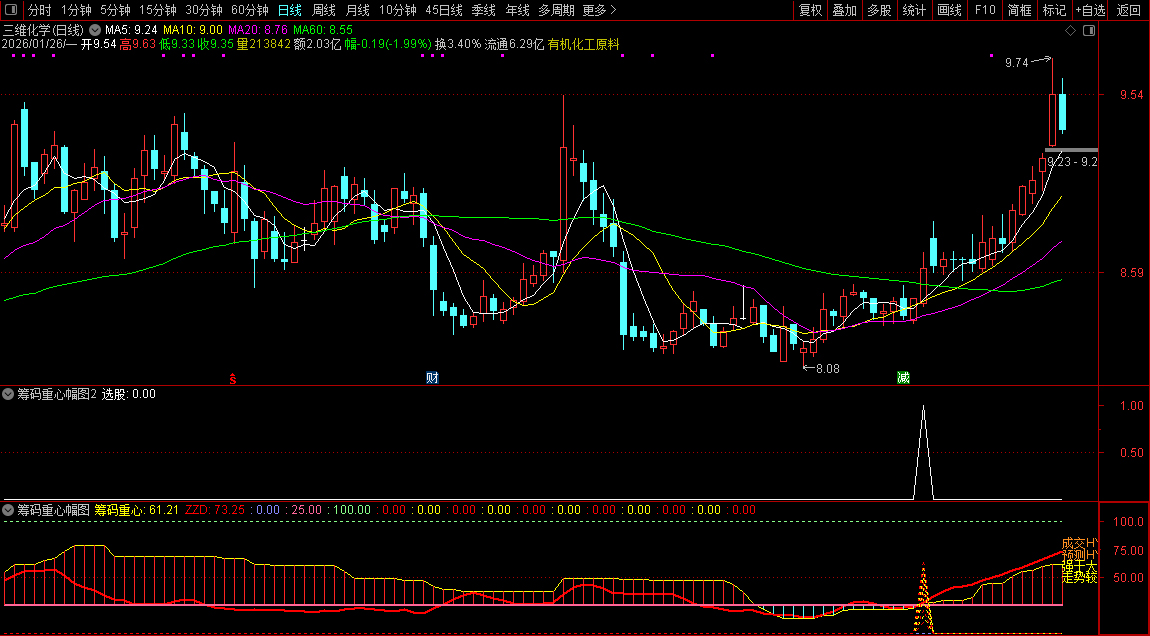Open the F10 company info

985,10
